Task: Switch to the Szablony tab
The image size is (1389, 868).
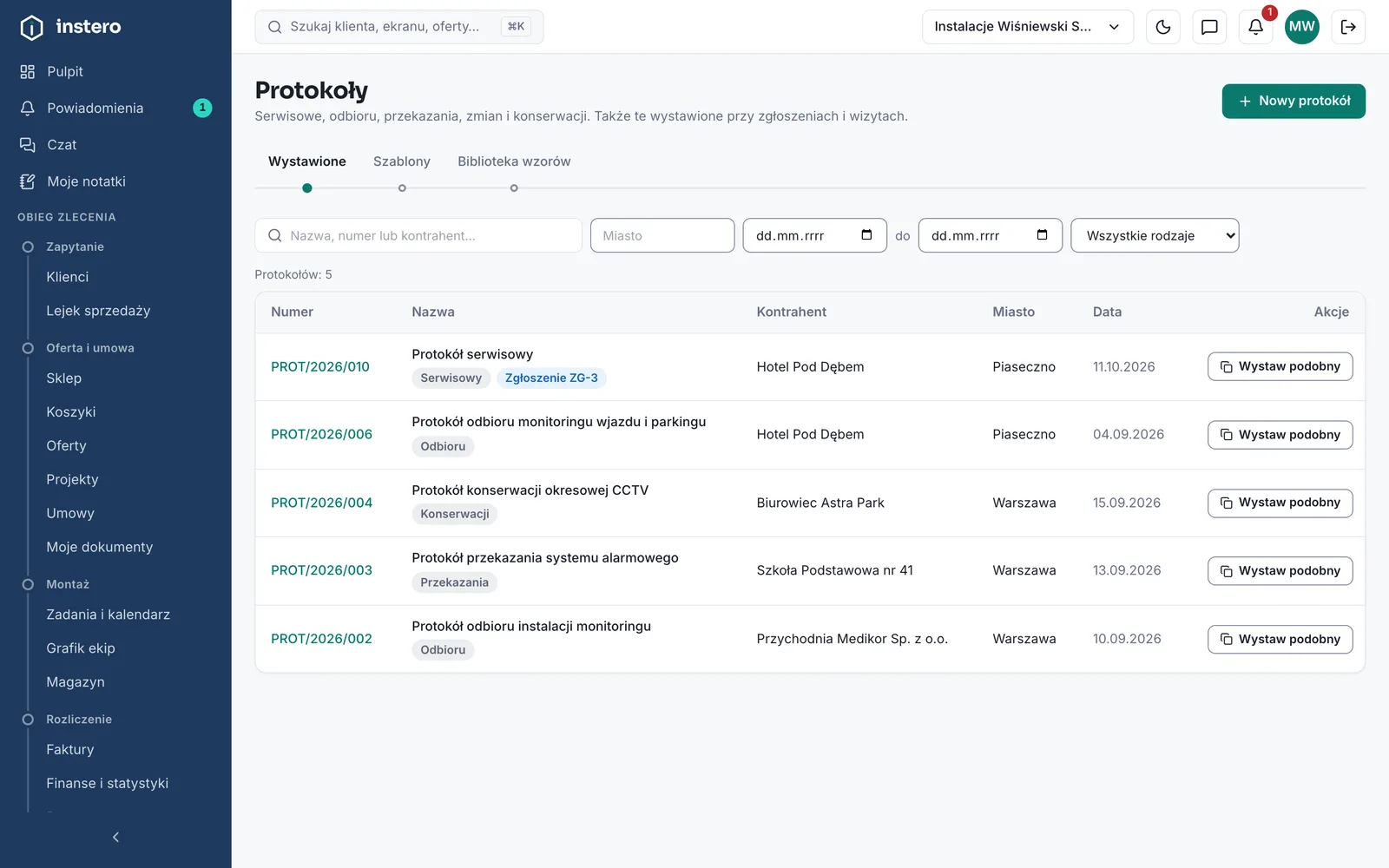Action: coord(402,161)
